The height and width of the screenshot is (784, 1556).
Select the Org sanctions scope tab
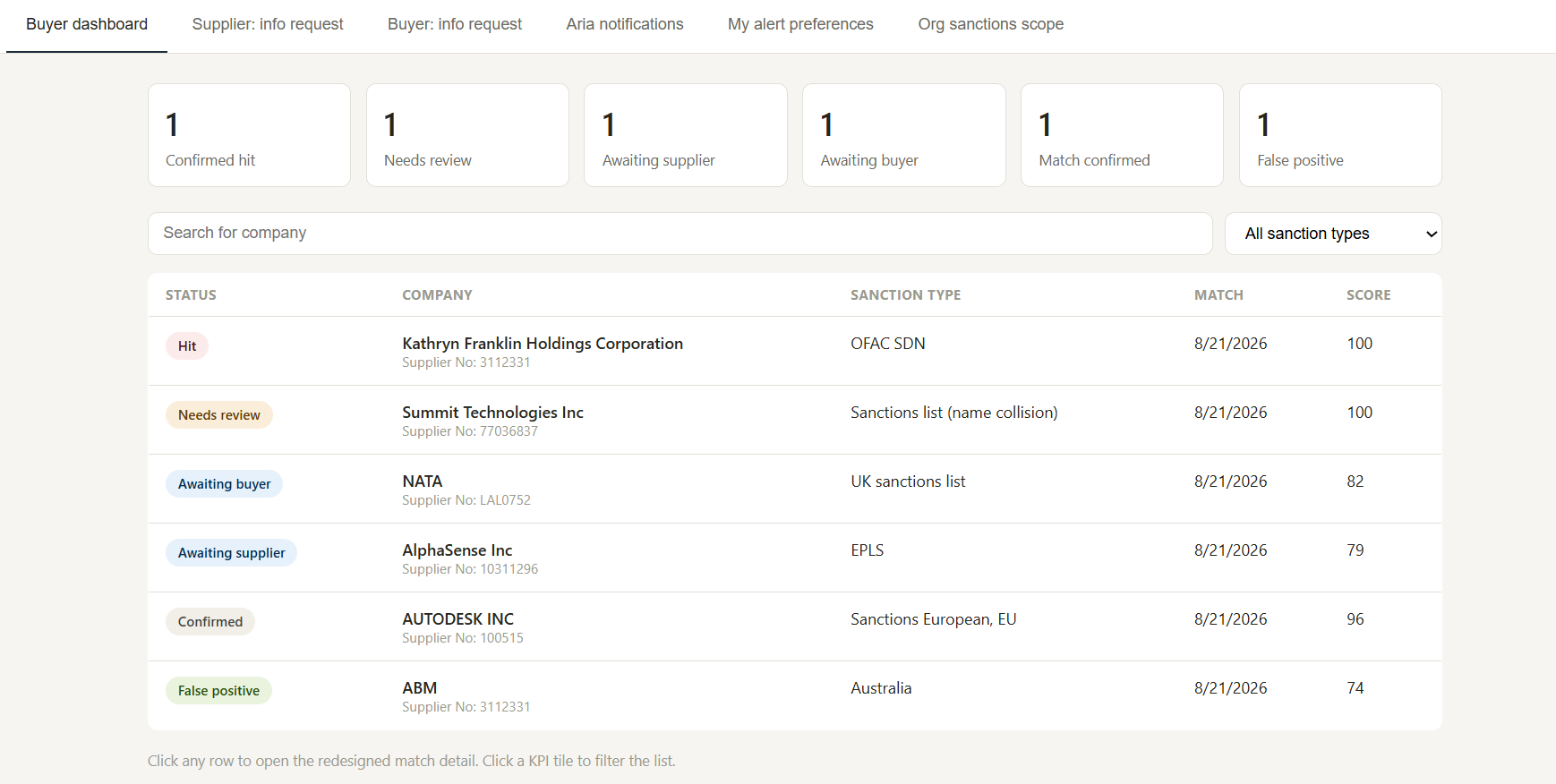tap(991, 25)
